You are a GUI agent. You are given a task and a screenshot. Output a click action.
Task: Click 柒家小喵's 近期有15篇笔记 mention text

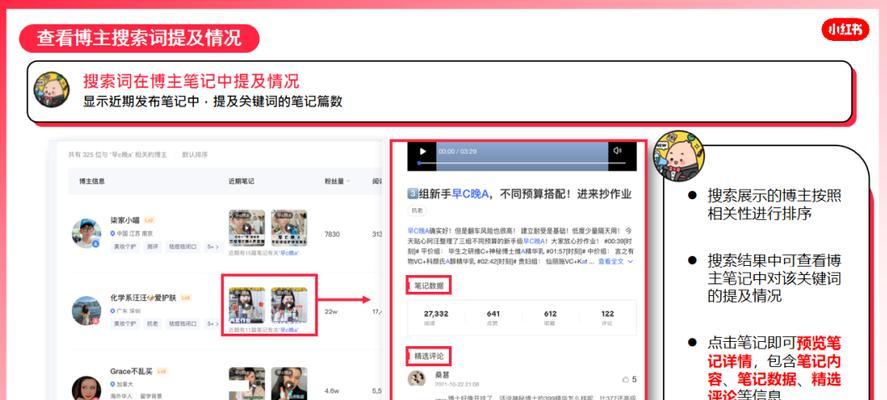[x=264, y=252]
